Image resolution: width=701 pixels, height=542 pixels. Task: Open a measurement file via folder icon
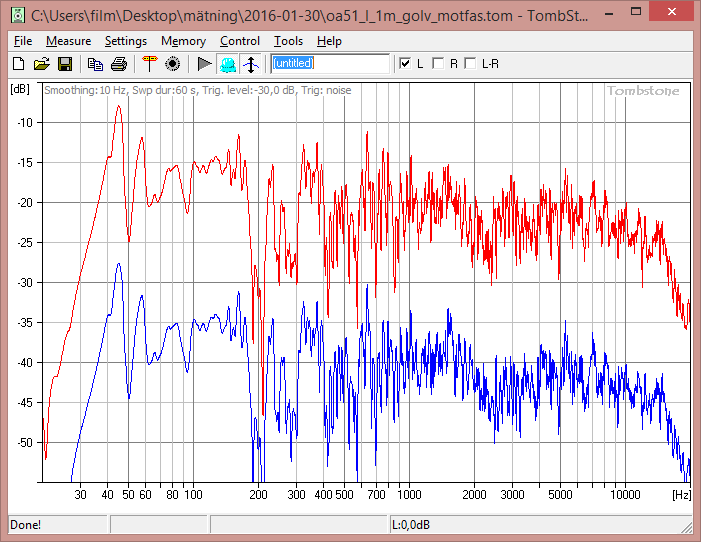click(x=41, y=64)
